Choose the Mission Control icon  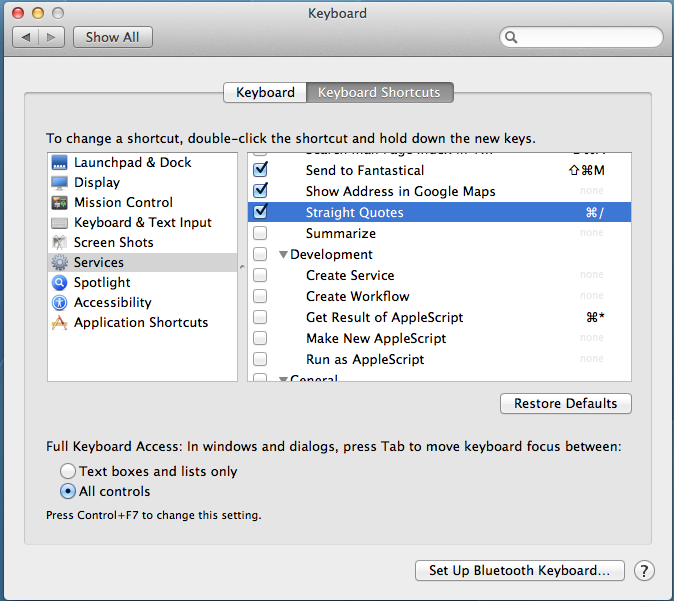click(59, 203)
